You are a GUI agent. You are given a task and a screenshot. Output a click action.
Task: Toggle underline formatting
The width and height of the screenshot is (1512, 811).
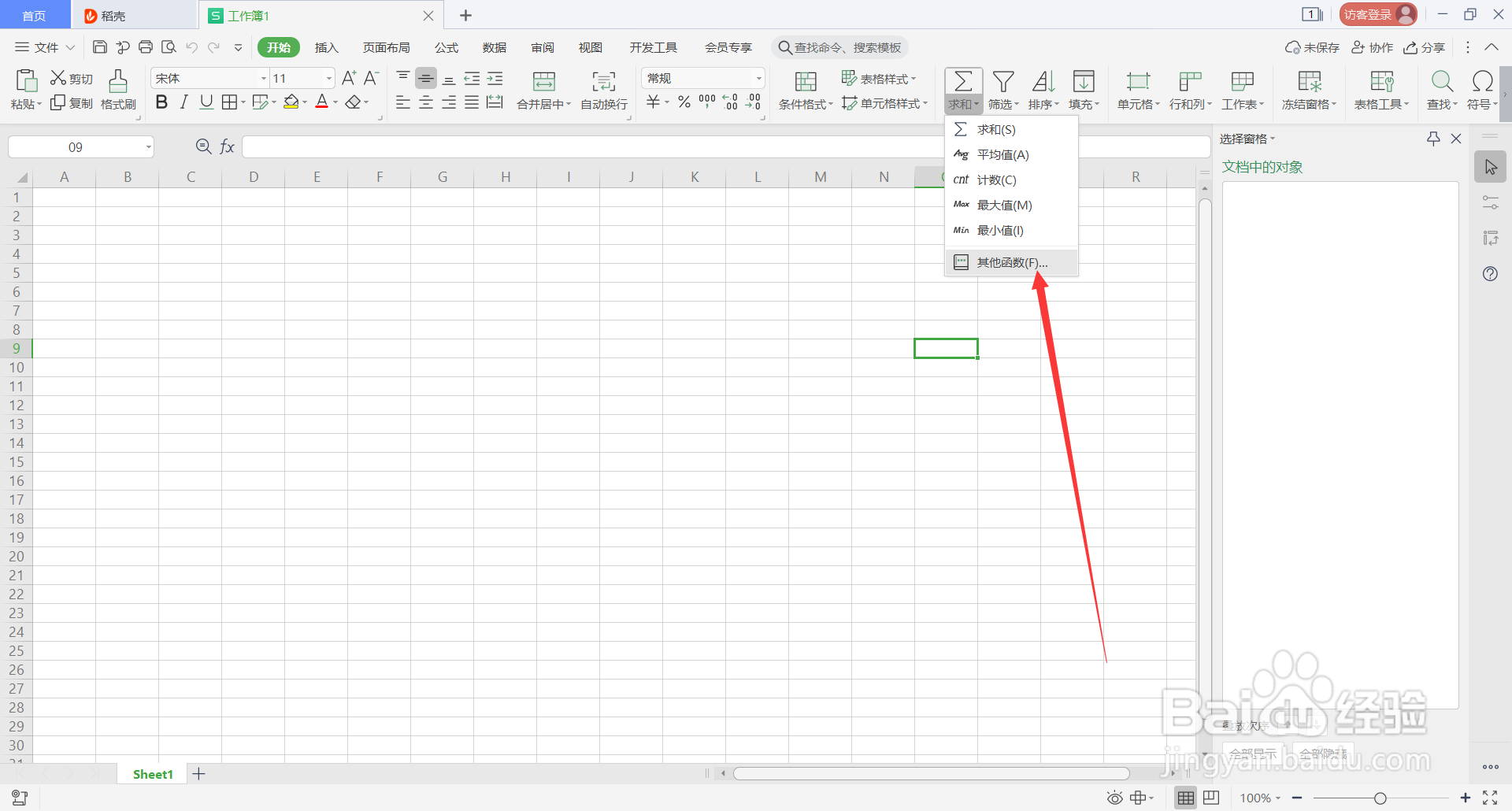coord(206,102)
